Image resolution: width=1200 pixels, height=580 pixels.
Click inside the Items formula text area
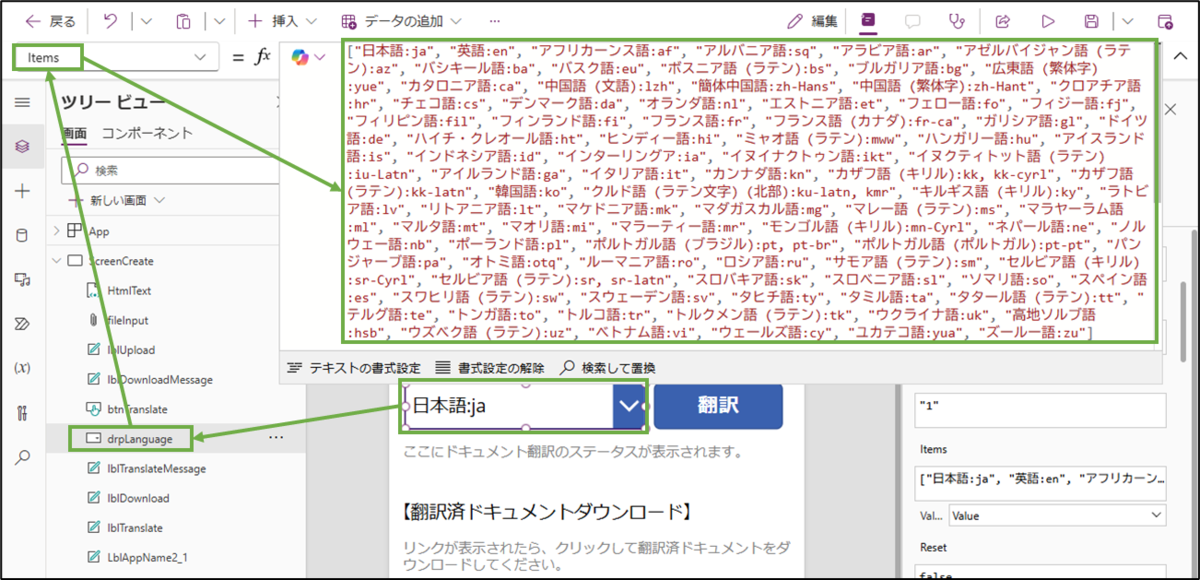(748, 190)
